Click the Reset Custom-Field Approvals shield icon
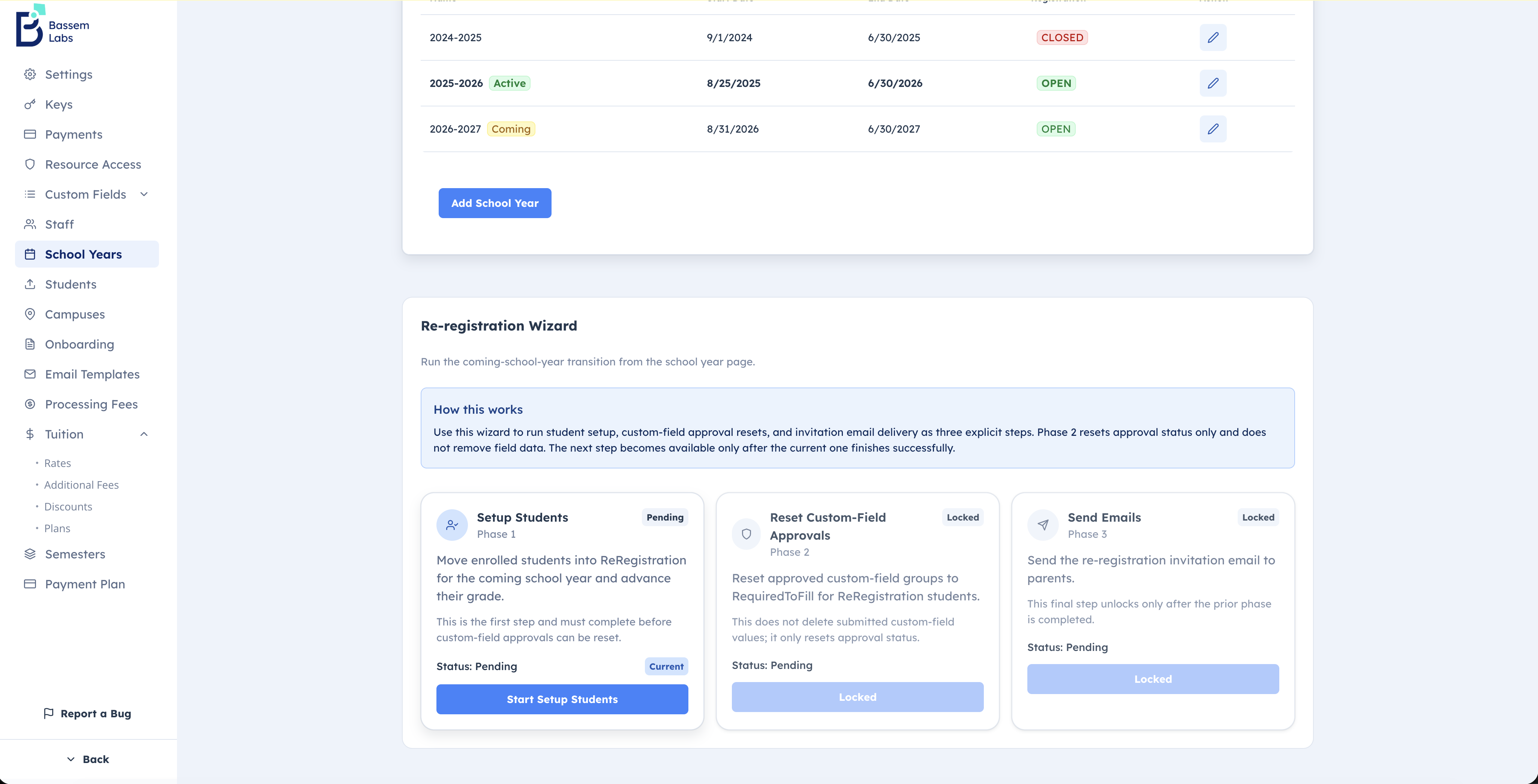 [746, 534]
